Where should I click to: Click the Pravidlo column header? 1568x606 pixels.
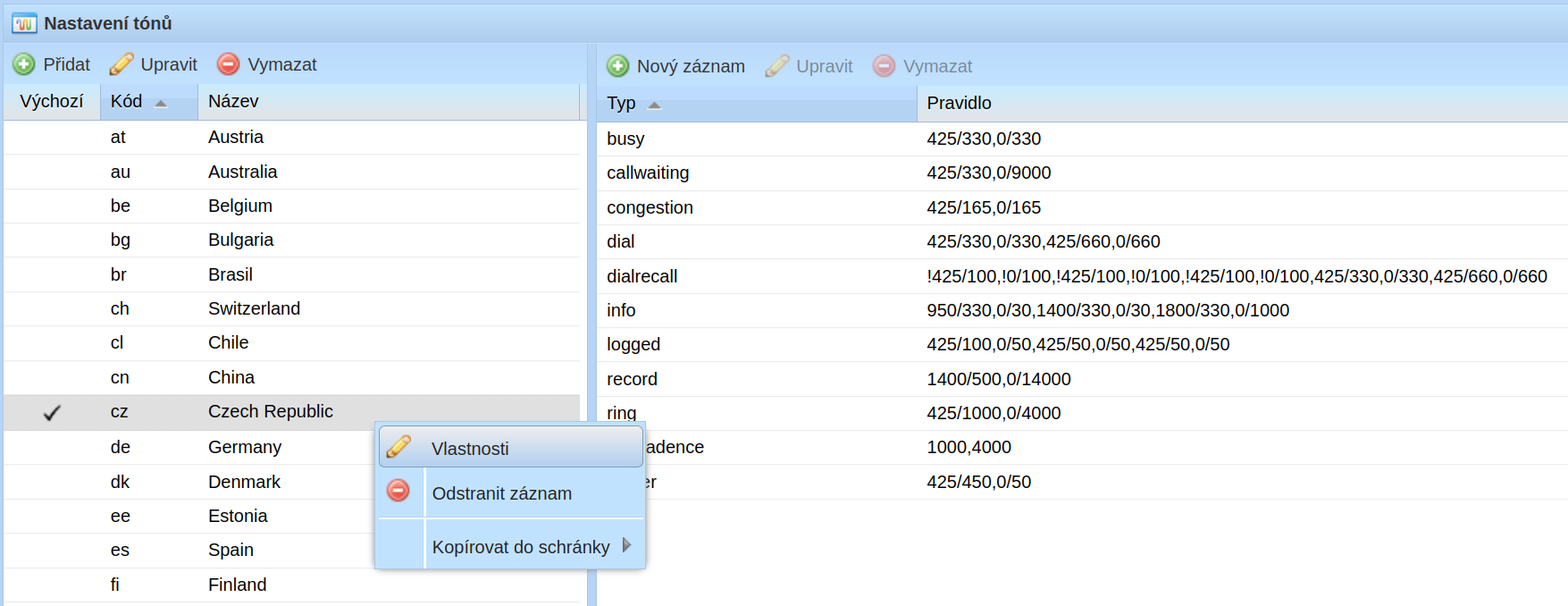[1242, 104]
